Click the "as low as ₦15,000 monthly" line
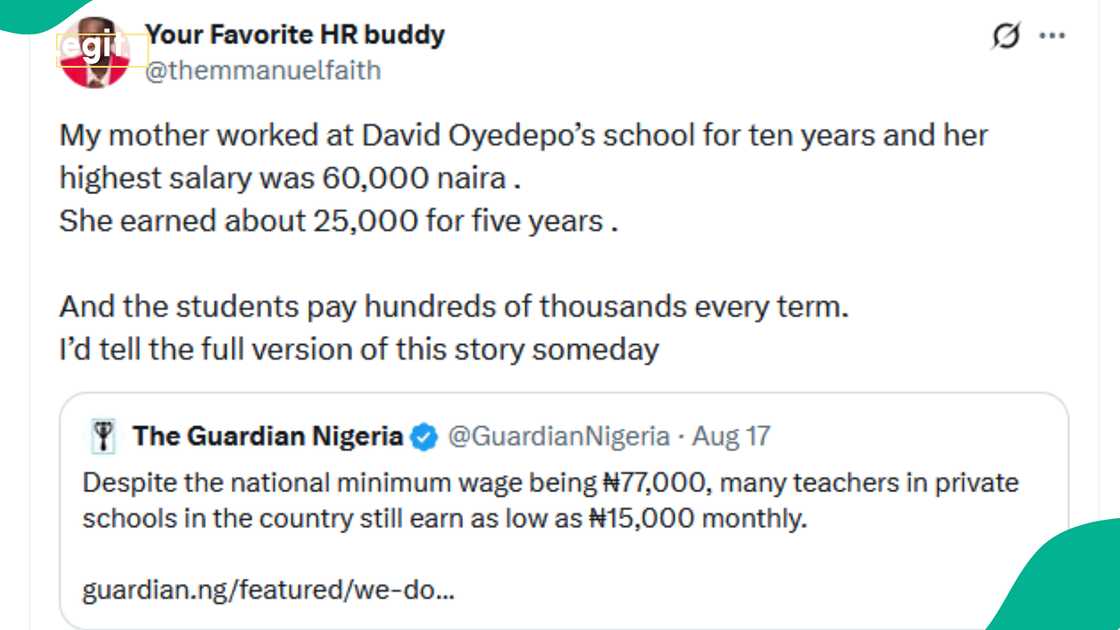1120x630 pixels. pyautogui.click(x=444, y=520)
